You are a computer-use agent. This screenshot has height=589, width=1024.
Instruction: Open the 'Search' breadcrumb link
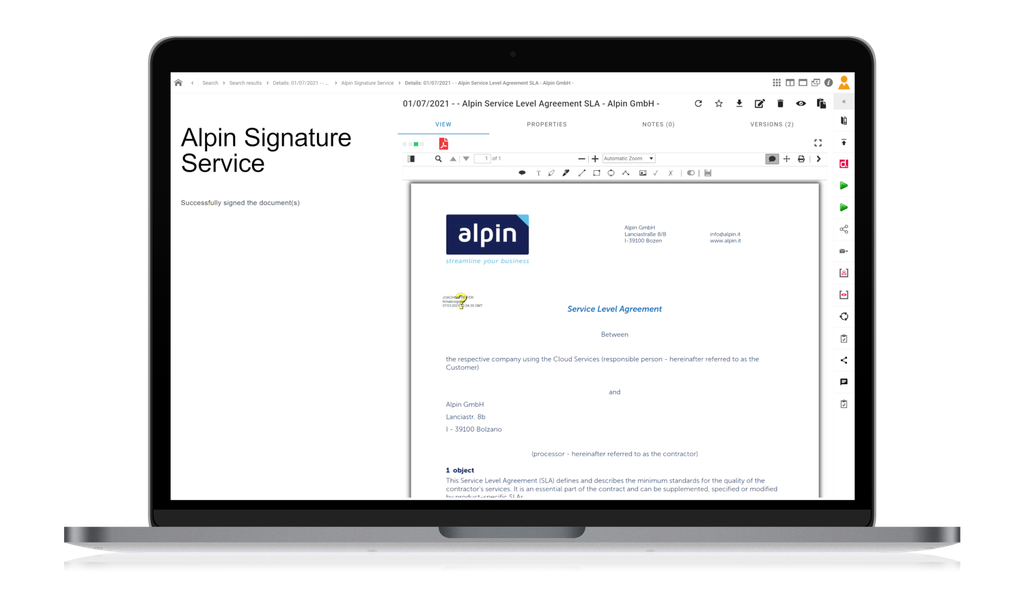click(210, 83)
